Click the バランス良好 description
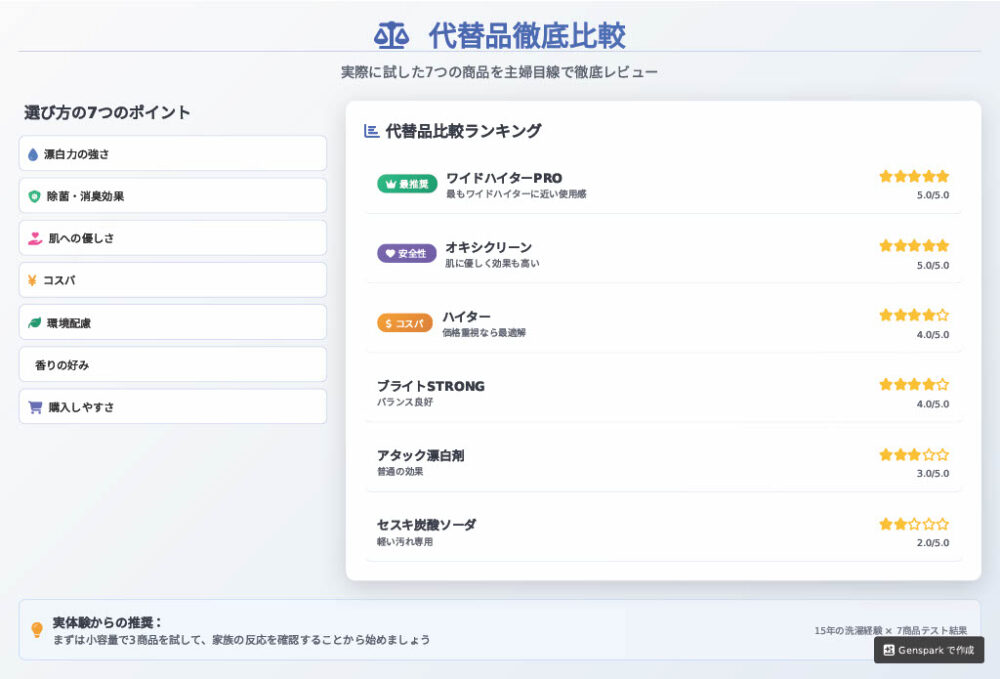Screen dimensions: 1000x679 pos(405,402)
